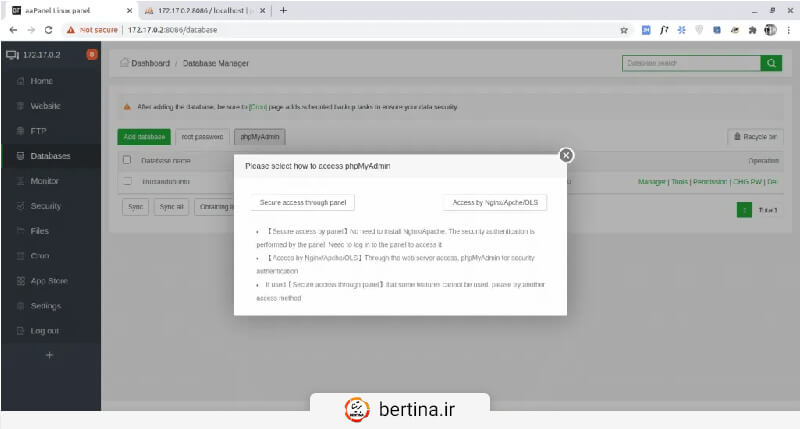Click the server monitor icon by 172.17.0.2
Image resolution: width=800 pixels, height=429 pixels.
12,55
